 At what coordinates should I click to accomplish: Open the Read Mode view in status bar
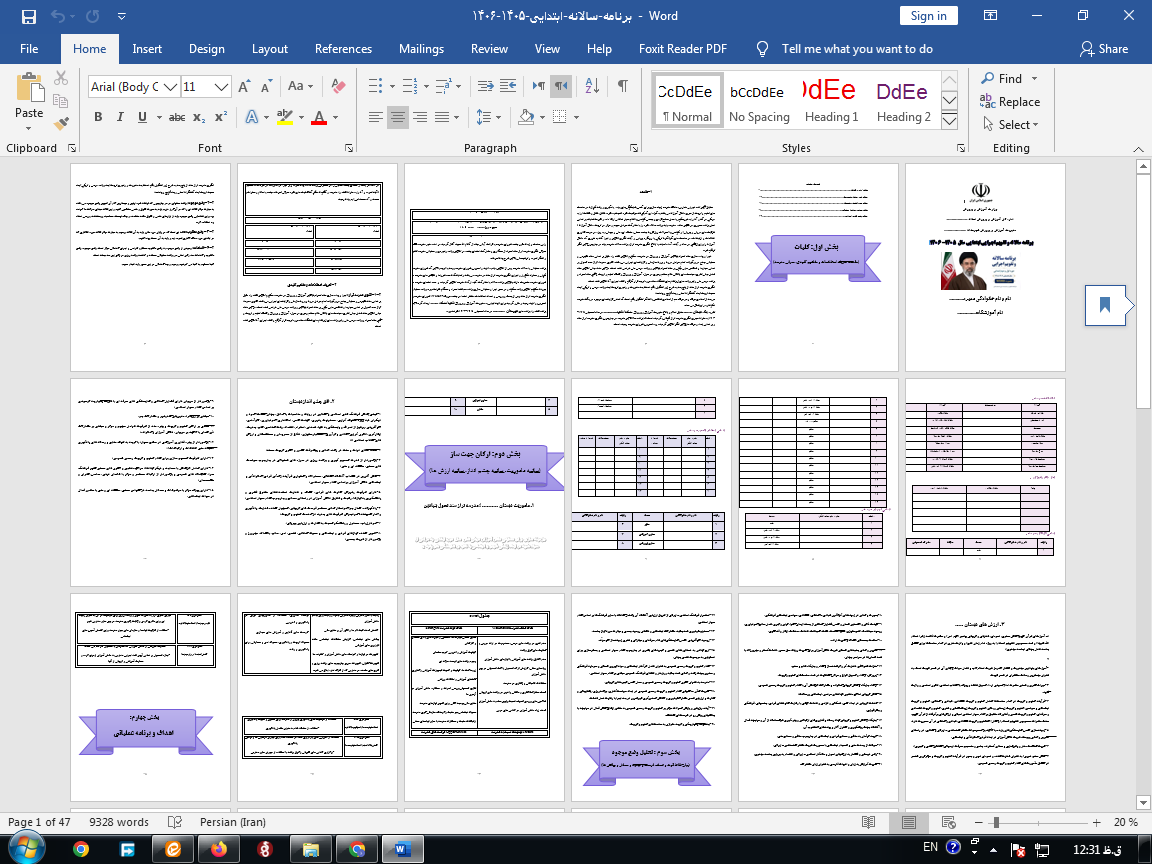868,822
